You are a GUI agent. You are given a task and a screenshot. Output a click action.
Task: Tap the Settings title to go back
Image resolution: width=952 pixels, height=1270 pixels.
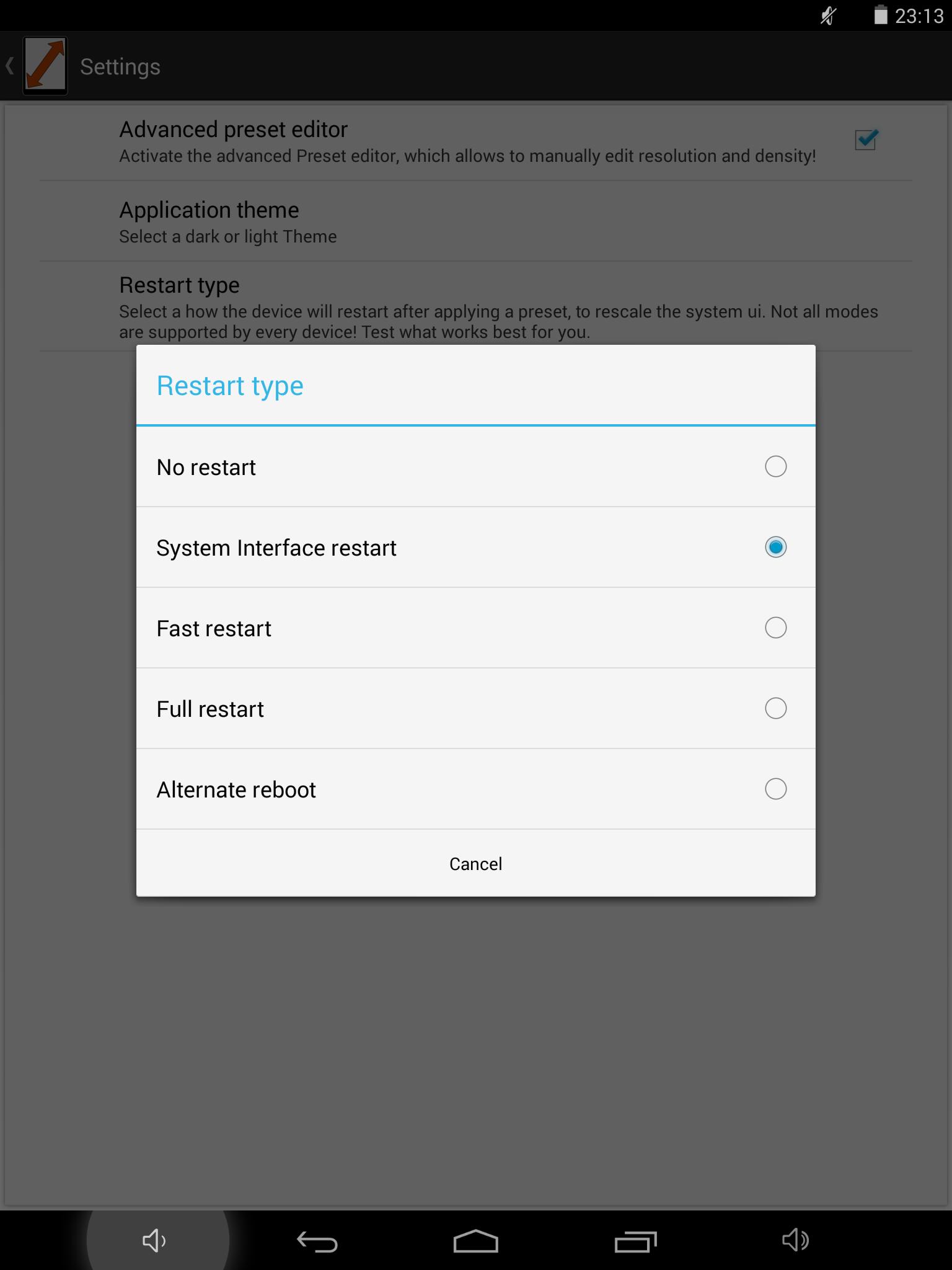(120, 66)
